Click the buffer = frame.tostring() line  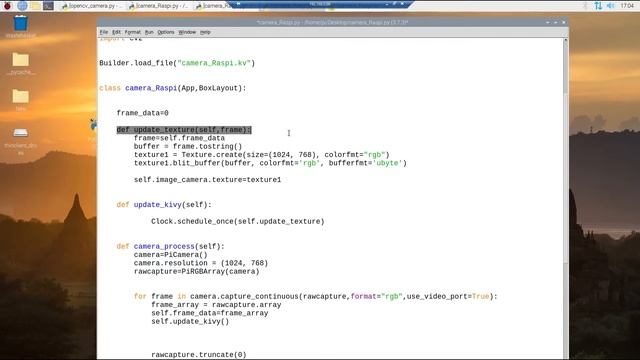pos(188,146)
